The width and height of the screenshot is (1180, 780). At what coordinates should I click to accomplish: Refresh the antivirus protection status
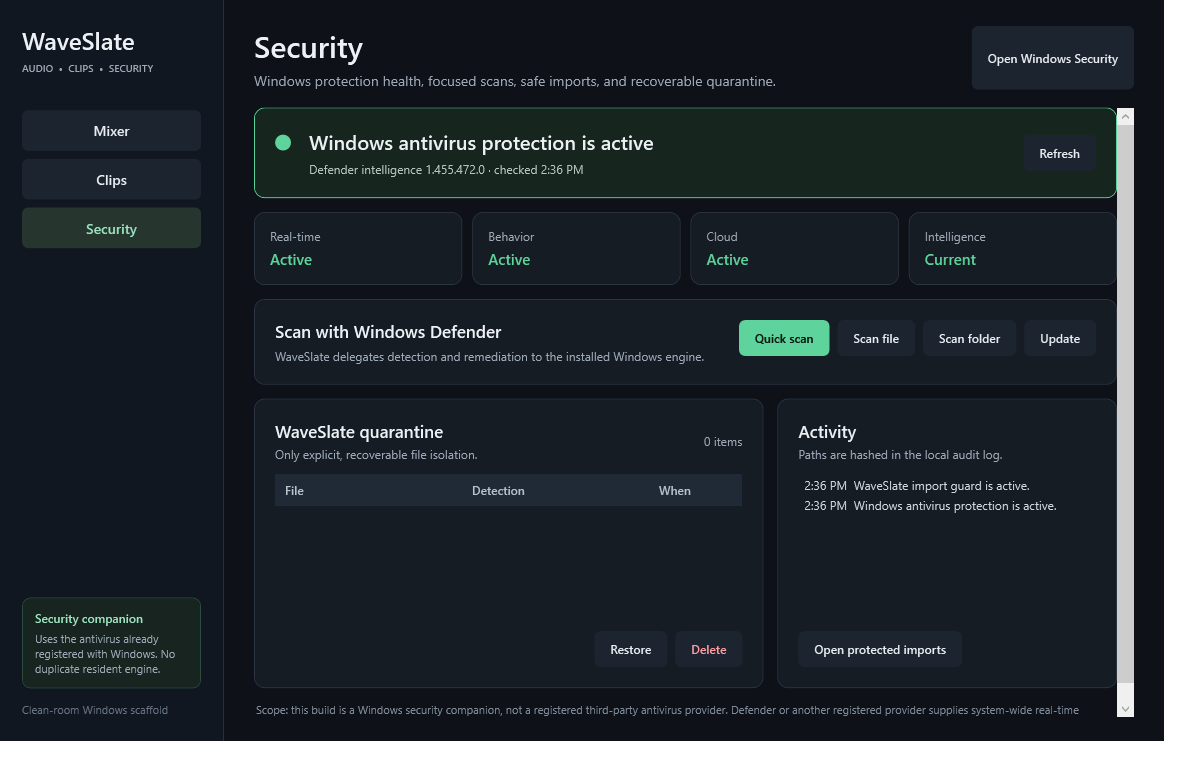point(1059,154)
